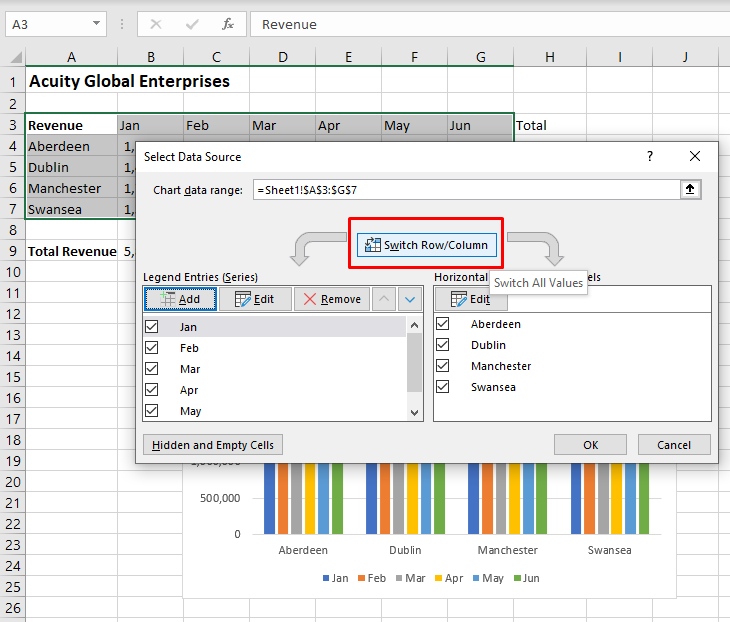Image resolution: width=730 pixels, height=622 pixels.
Task: Close the Select Data Source dialog
Action: [x=695, y=156]
